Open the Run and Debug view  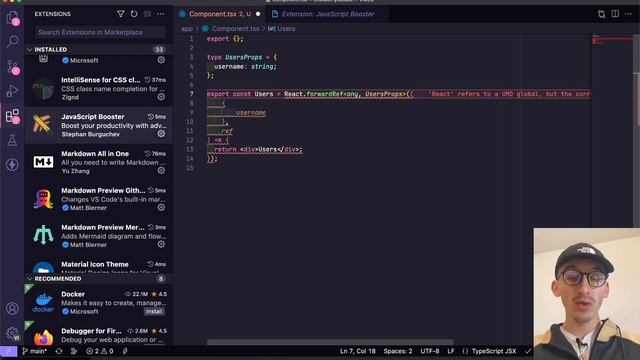coord(12,91)
